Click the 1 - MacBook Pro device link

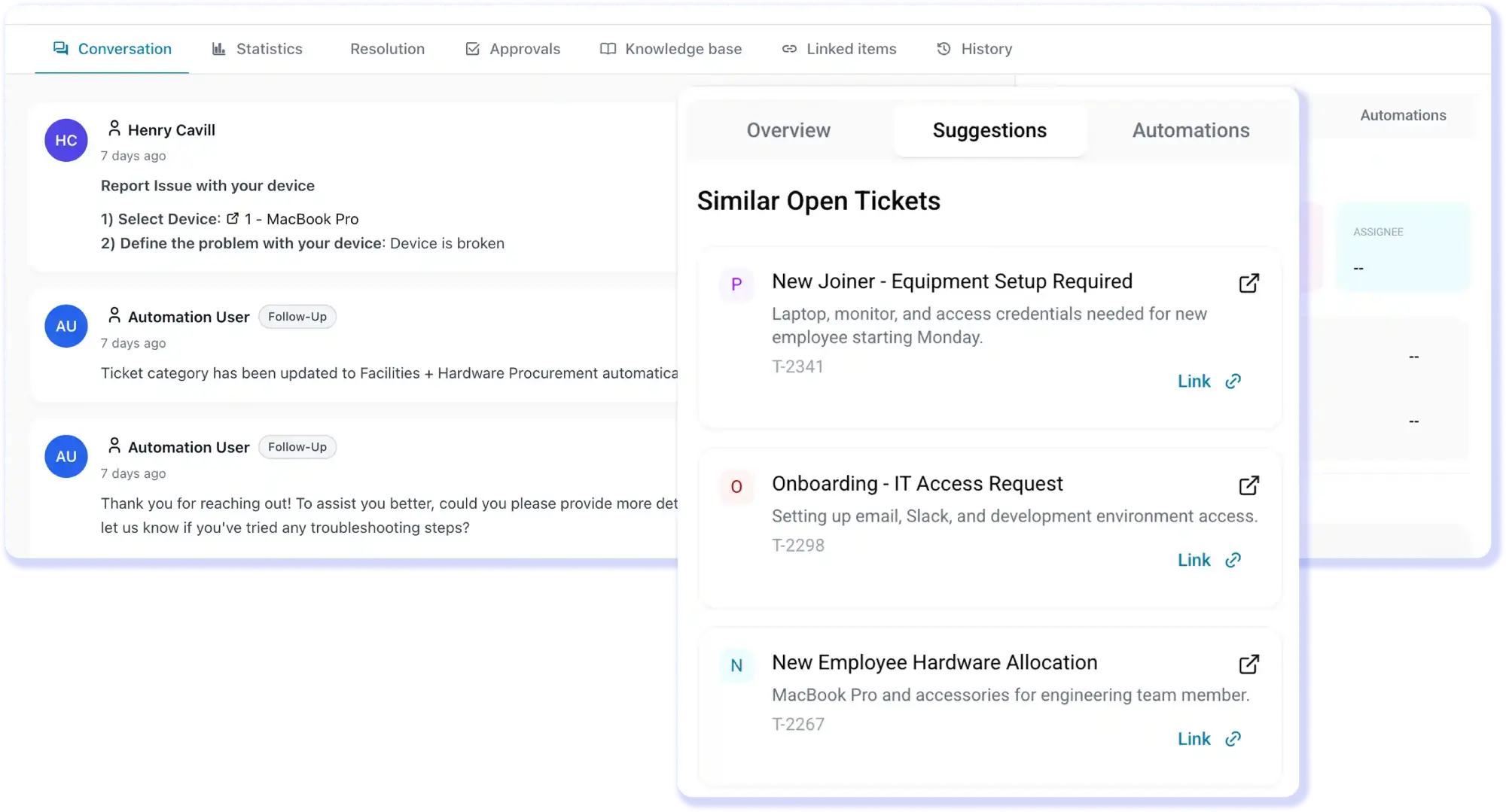301,219
